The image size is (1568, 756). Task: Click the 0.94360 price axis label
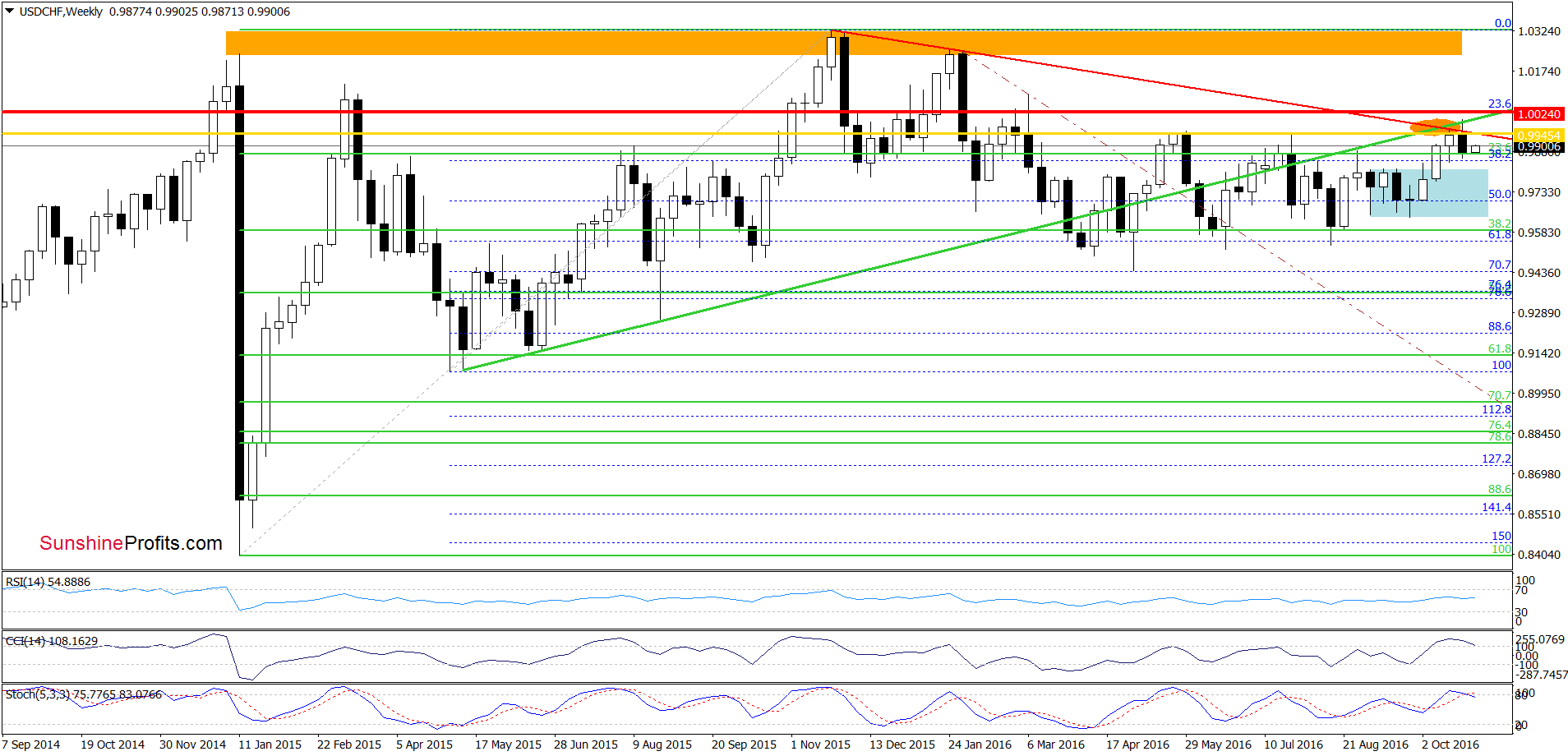click(1538, 273)
